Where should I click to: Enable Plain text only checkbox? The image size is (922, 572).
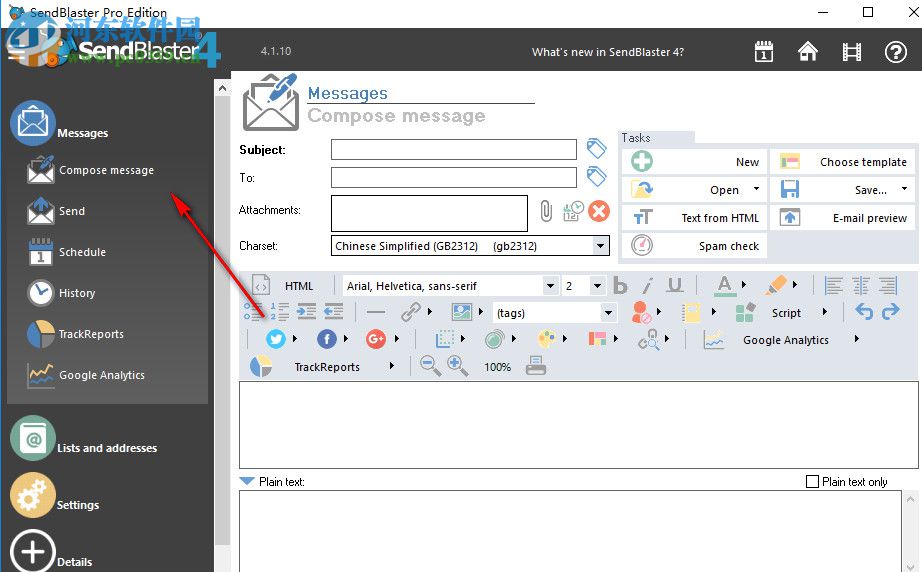click(812, 482)
